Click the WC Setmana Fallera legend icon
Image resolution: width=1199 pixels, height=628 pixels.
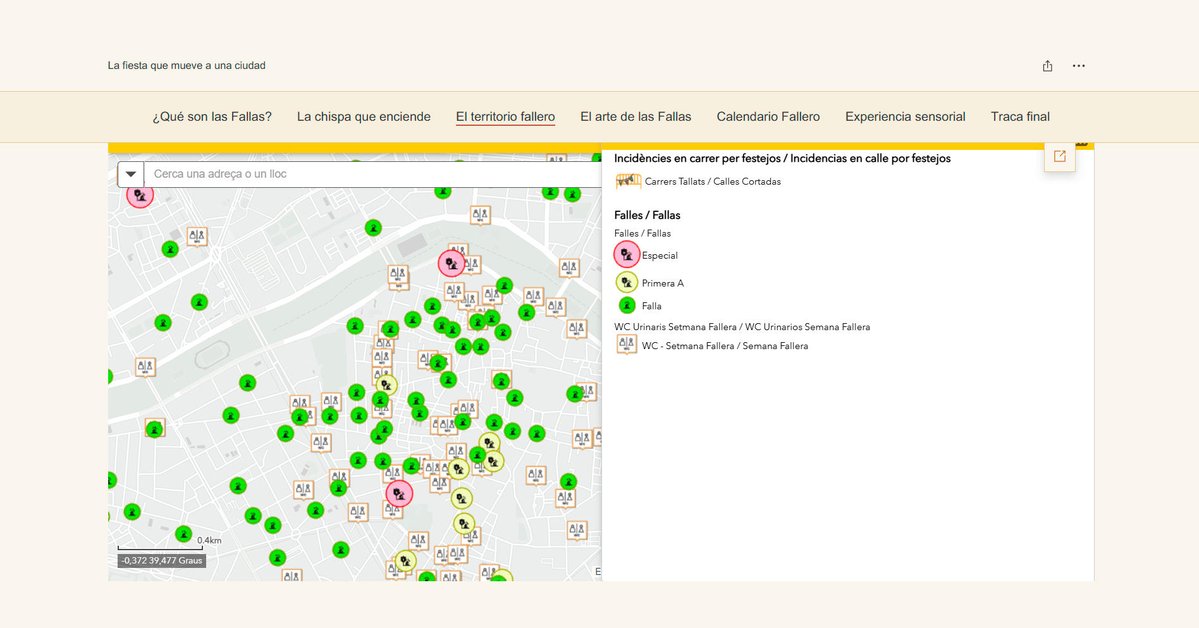[627, 344]
